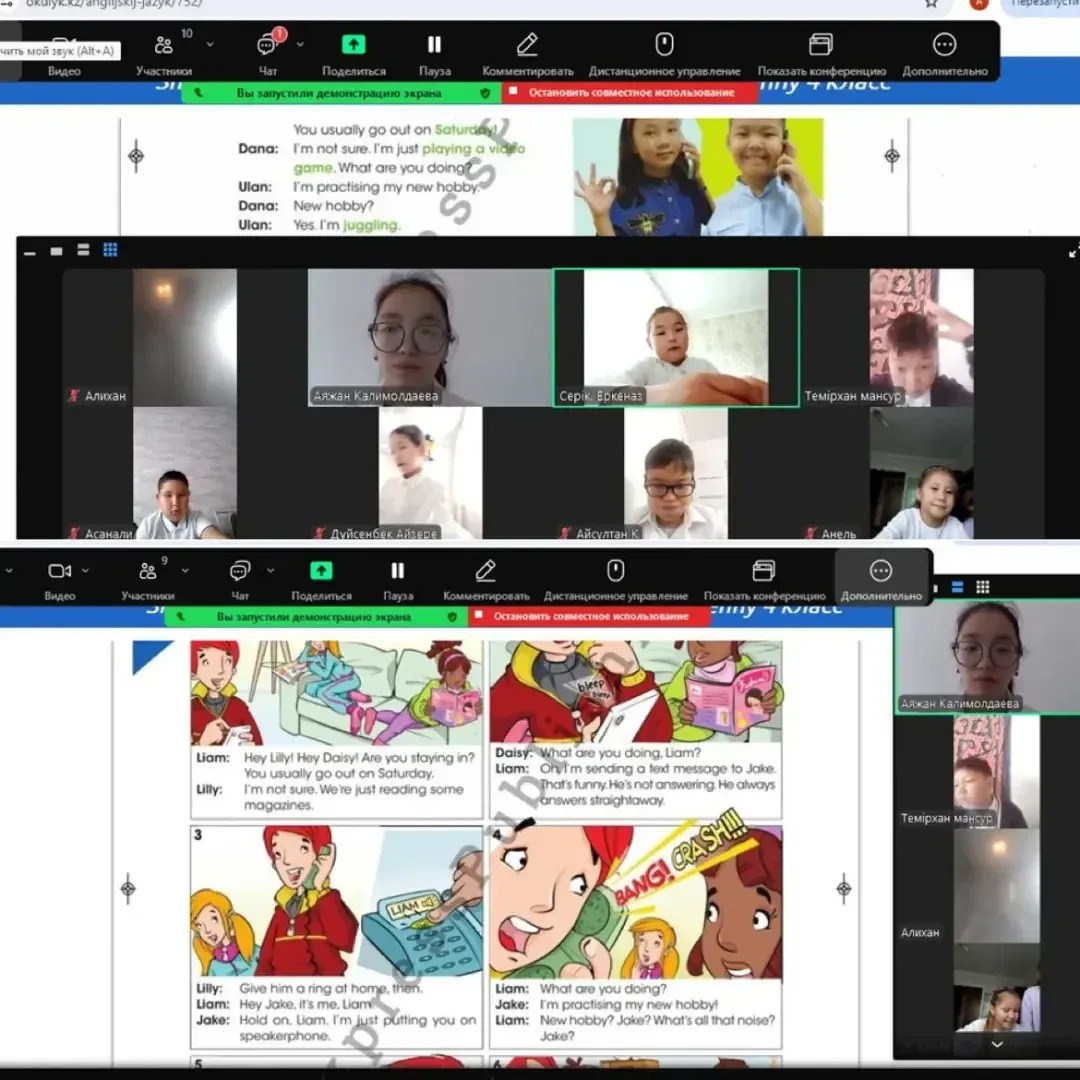Screen dimensions: 1080x1080
Task: Select blue list view icon in side video panel
Action: (x=957, y=588)
